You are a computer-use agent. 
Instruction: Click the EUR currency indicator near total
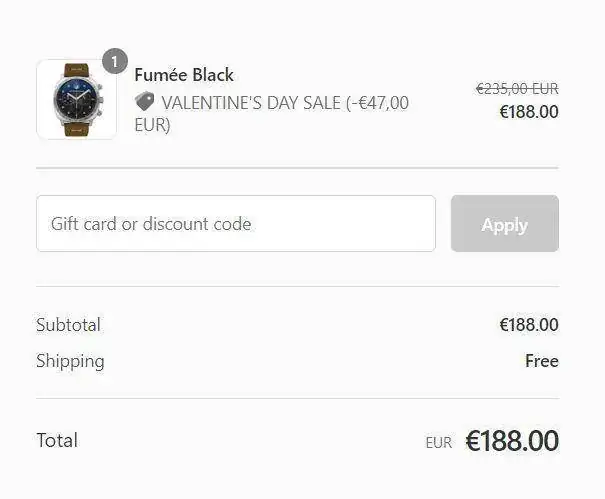(x=438, y=442)
